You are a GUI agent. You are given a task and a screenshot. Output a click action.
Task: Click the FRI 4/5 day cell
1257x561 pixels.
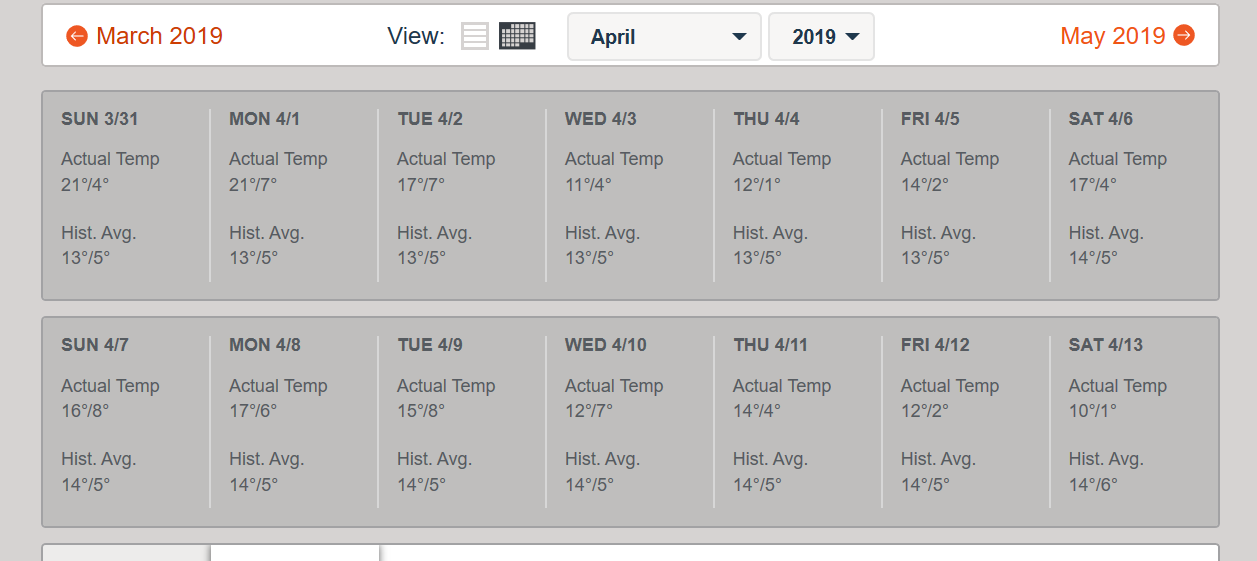966,195
